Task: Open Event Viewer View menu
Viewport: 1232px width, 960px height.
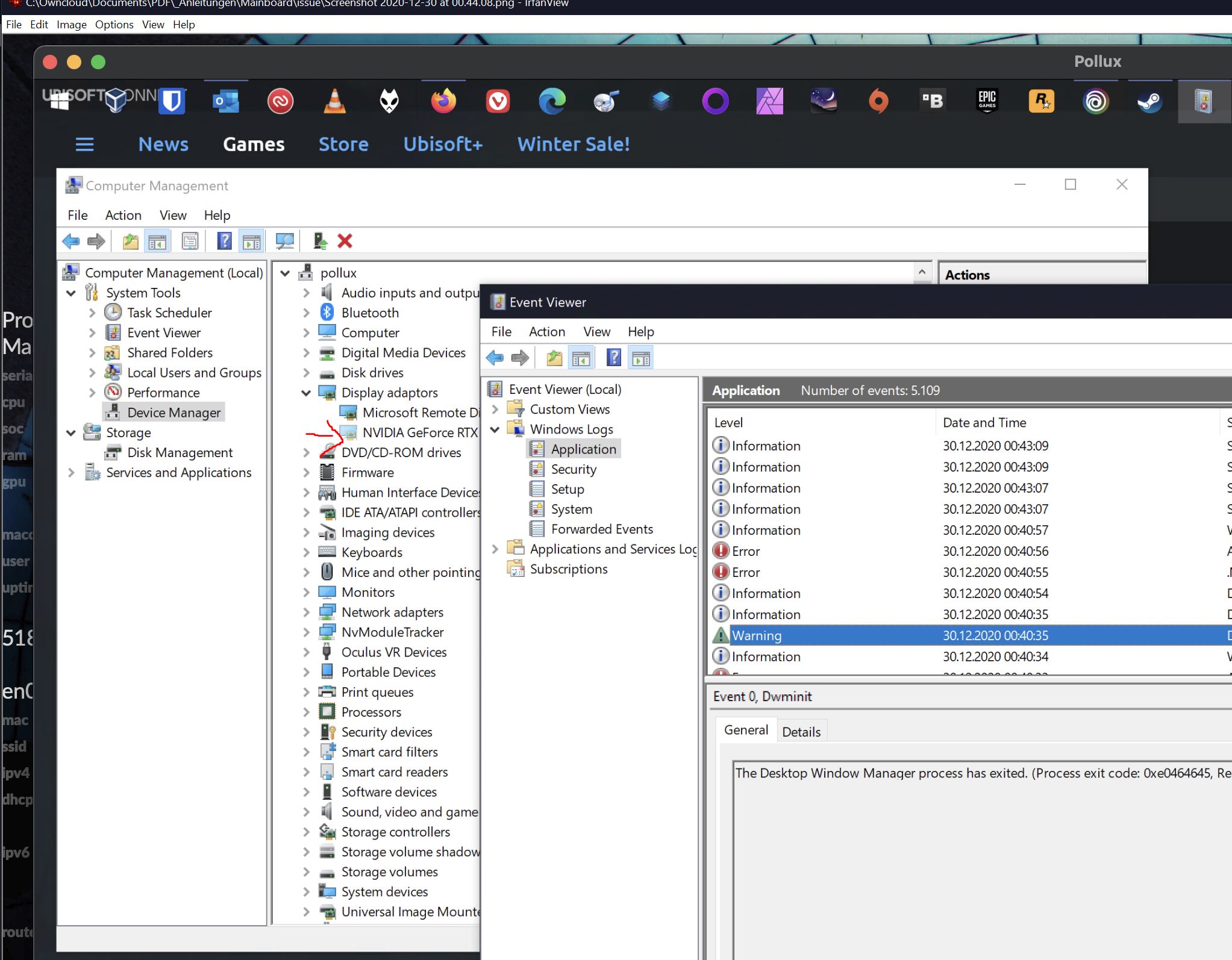Action: 596,332
